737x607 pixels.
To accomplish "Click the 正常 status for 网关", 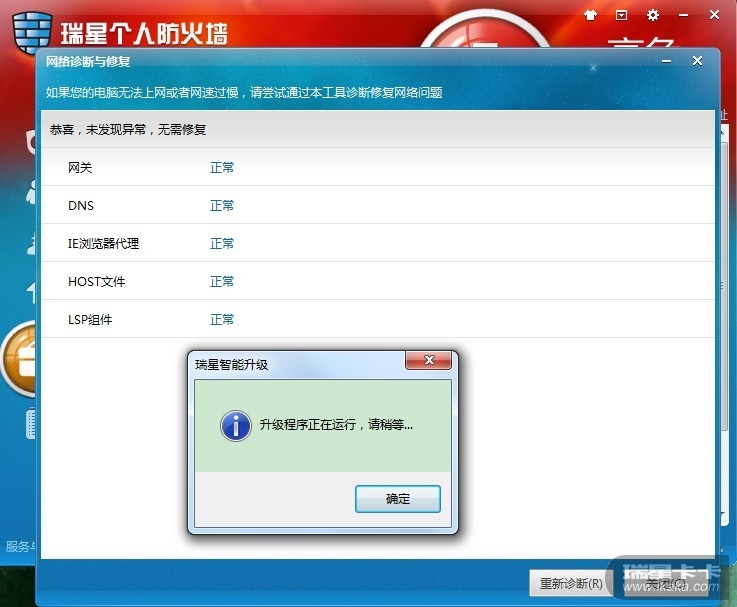I will pos(222,167).
